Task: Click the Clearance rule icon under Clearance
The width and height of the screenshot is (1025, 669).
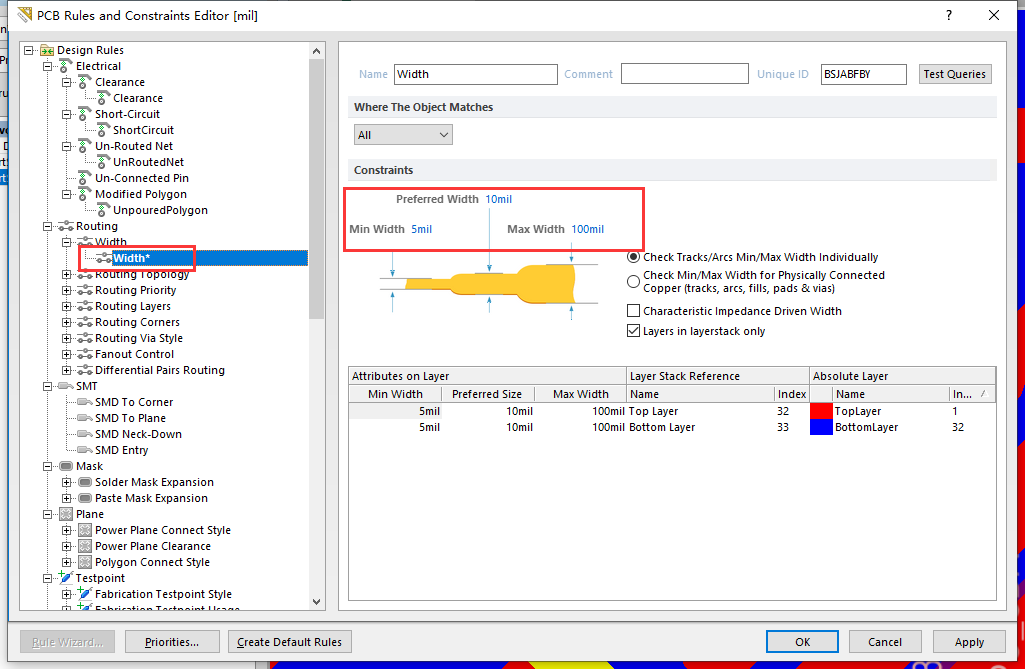Action: point(103,98)
